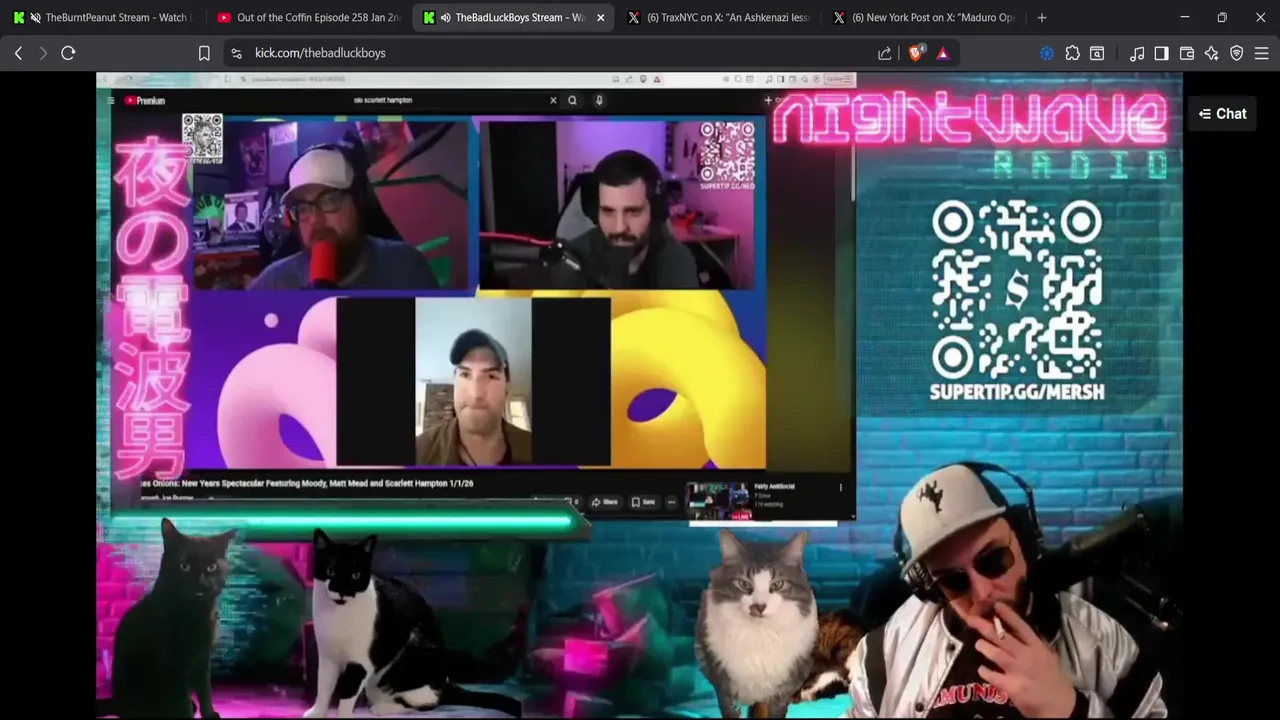Open the browser hamburger menu
Viewport: 1280px width, 720px height.
1262,53
